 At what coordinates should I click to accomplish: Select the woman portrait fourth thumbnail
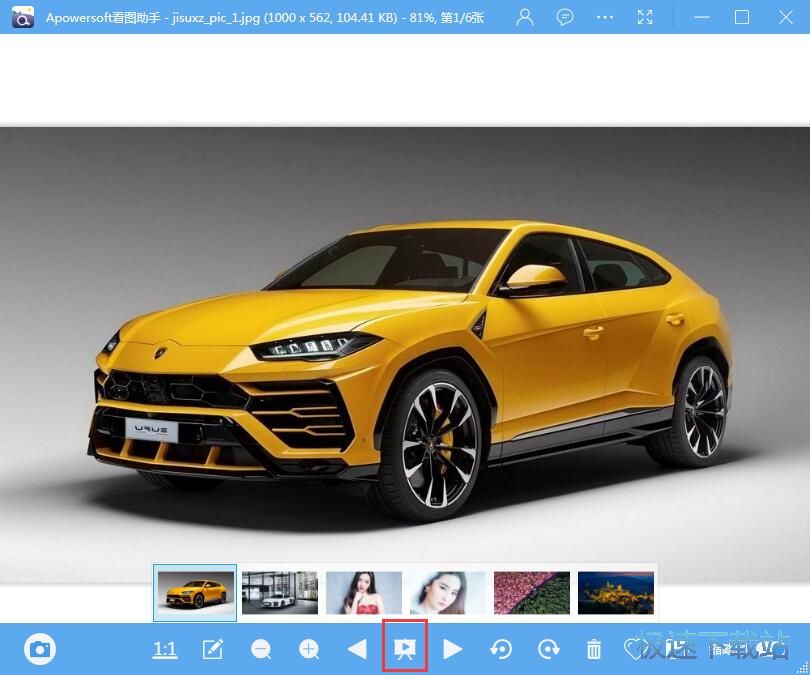[x=448, y=592]
